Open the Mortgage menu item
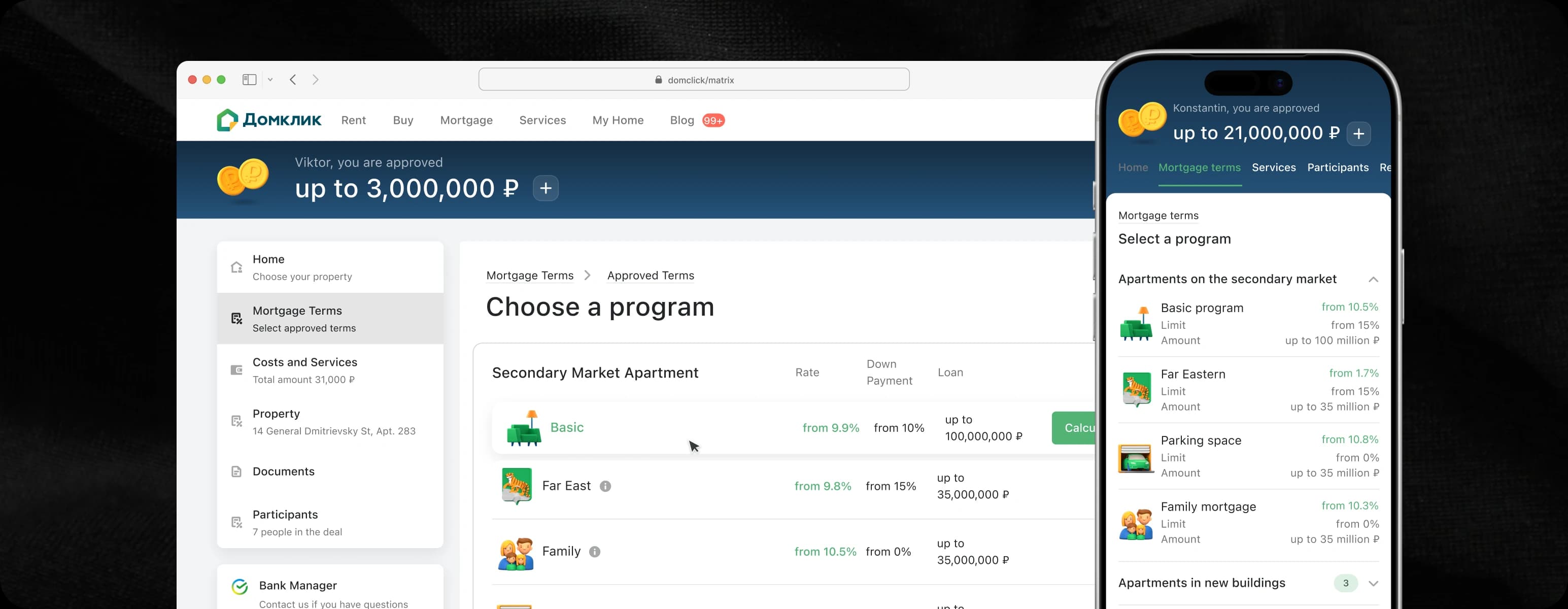This screenshot has width=1568, height=609. [466, 121]
